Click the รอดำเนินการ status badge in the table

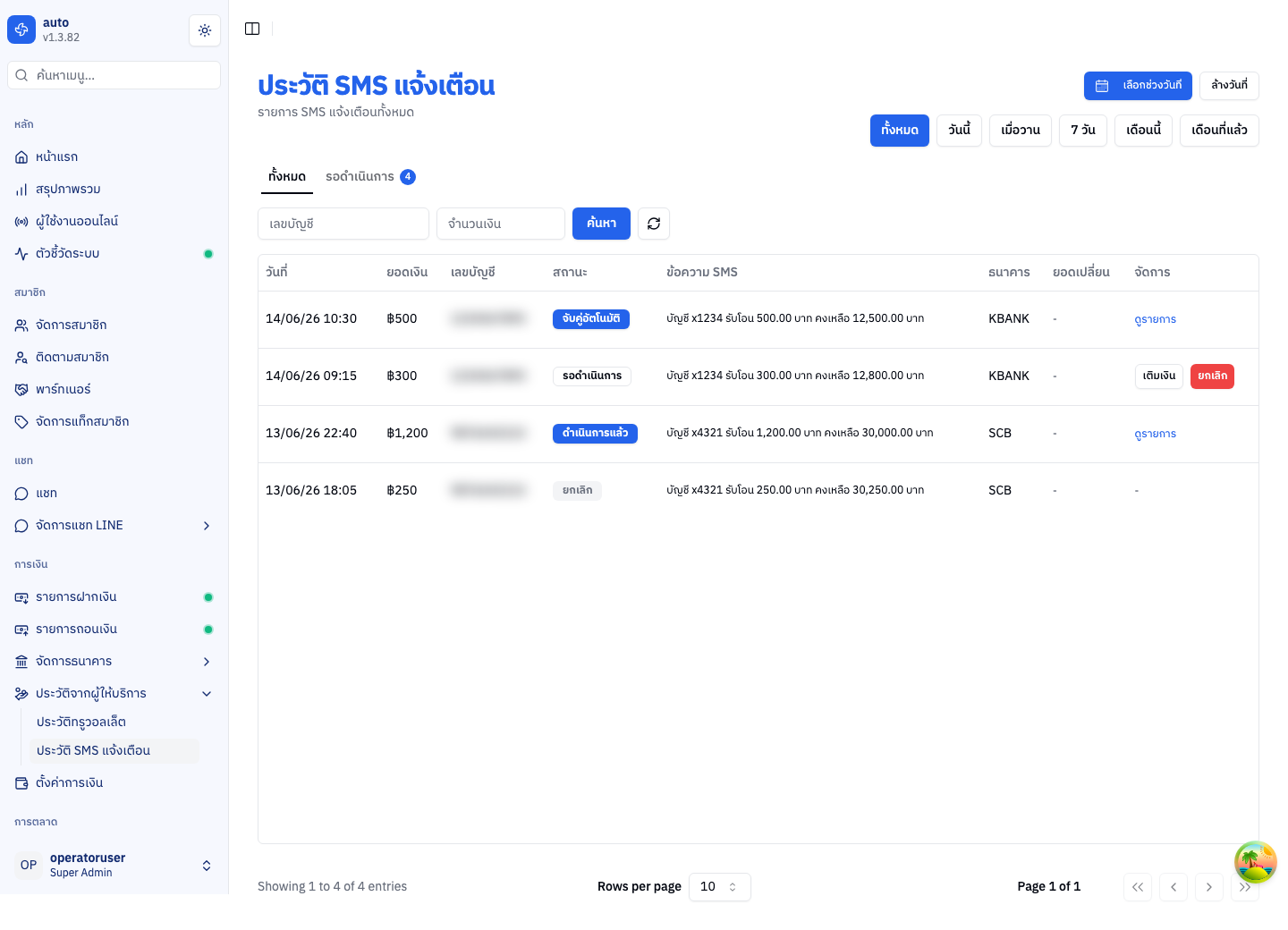[x=592, y=376]
